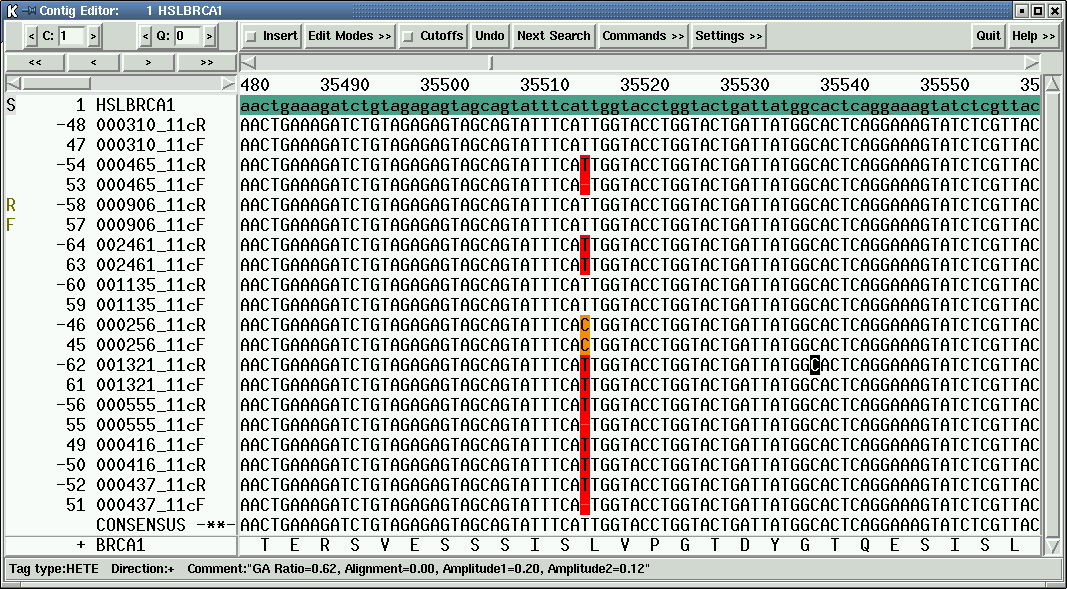Open the Help menu
Image resolution: width=1067 pixels, height=589 pixels.
pos(1032,36)
